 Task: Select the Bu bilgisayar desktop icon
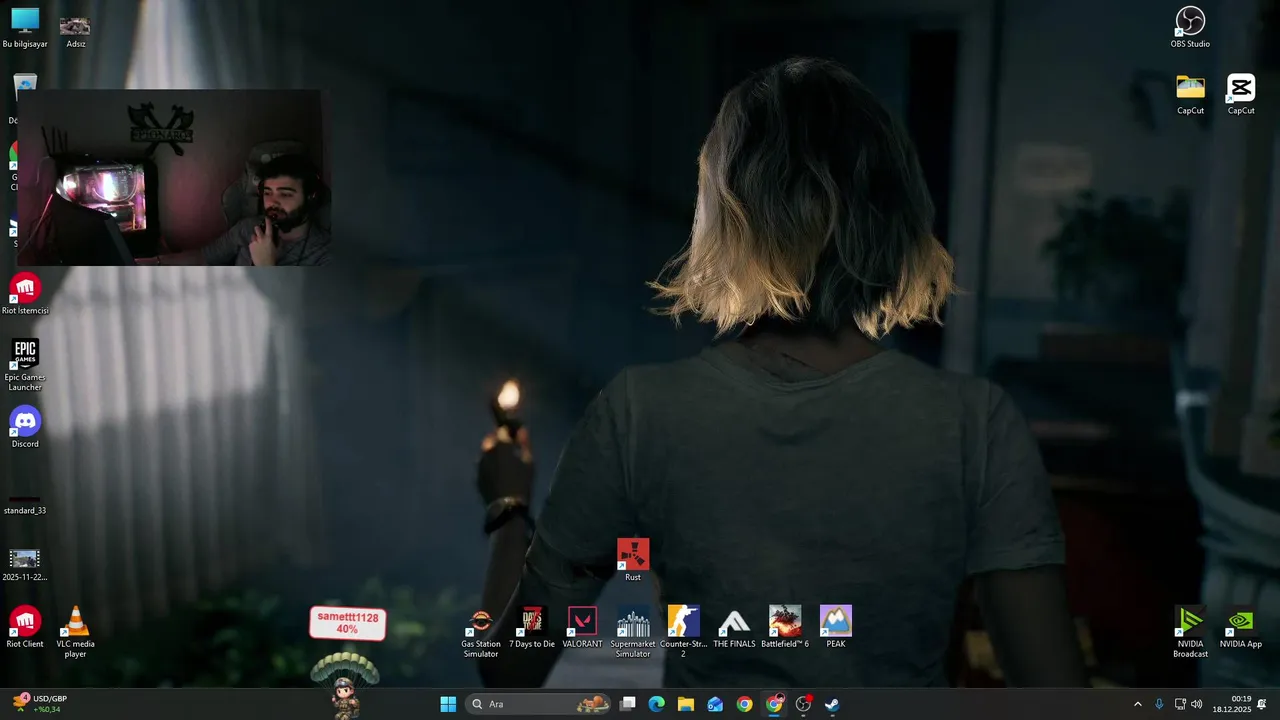click(25, 28)
